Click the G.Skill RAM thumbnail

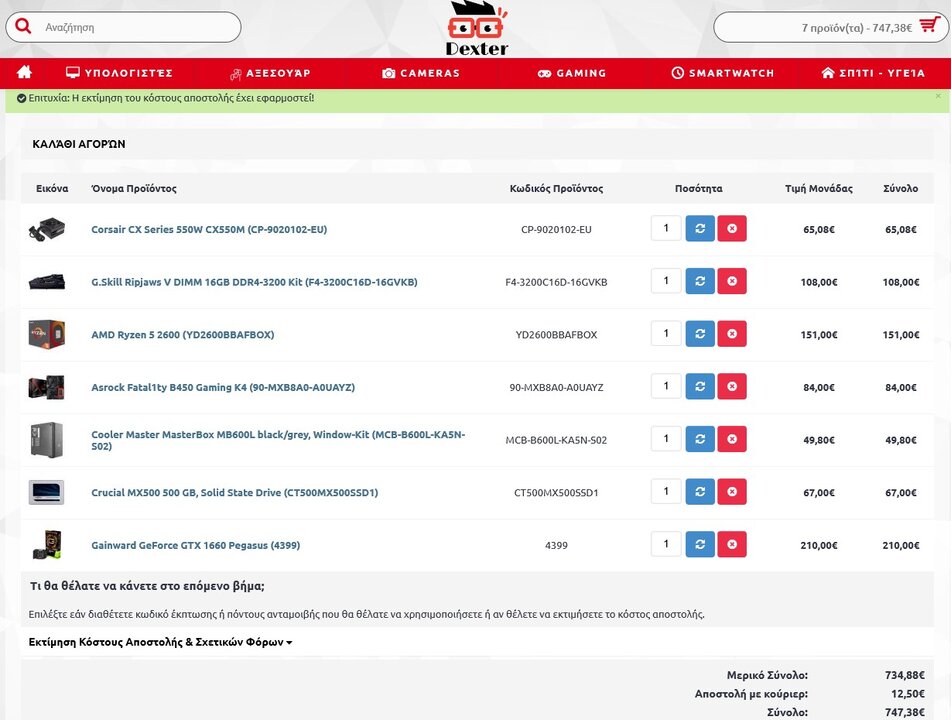pyautogui.click(x=47, y=282)
